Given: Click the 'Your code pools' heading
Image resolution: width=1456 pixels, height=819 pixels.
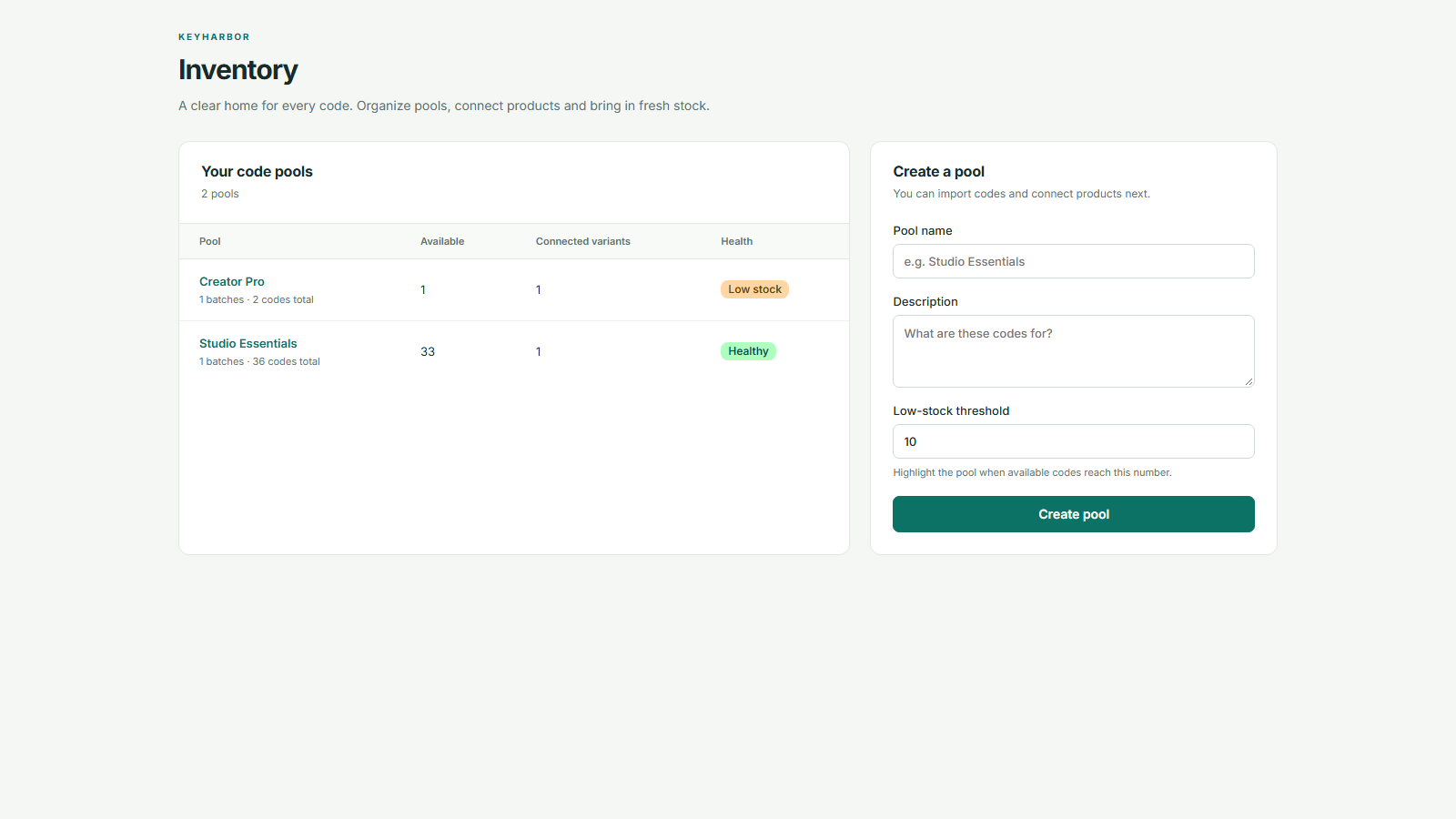Looking at the screenshot, I should [x=257, y=171].
